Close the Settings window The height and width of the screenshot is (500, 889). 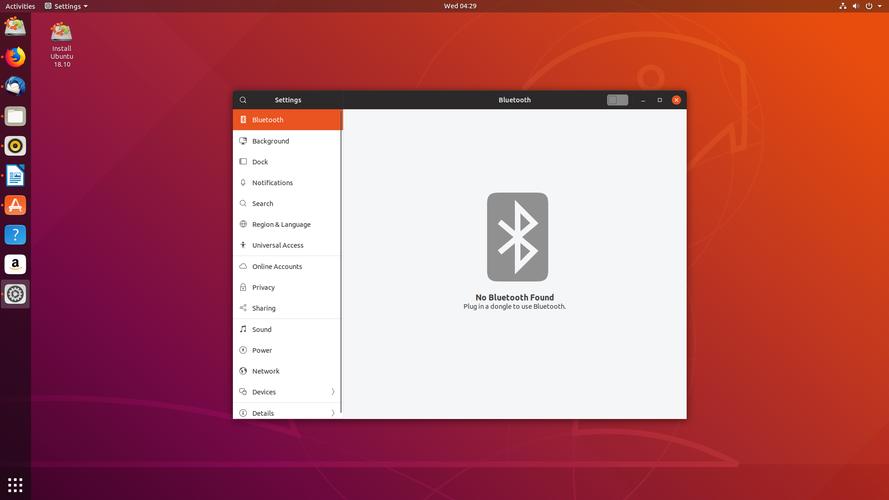pyautogui.click(x=676, y=100)
